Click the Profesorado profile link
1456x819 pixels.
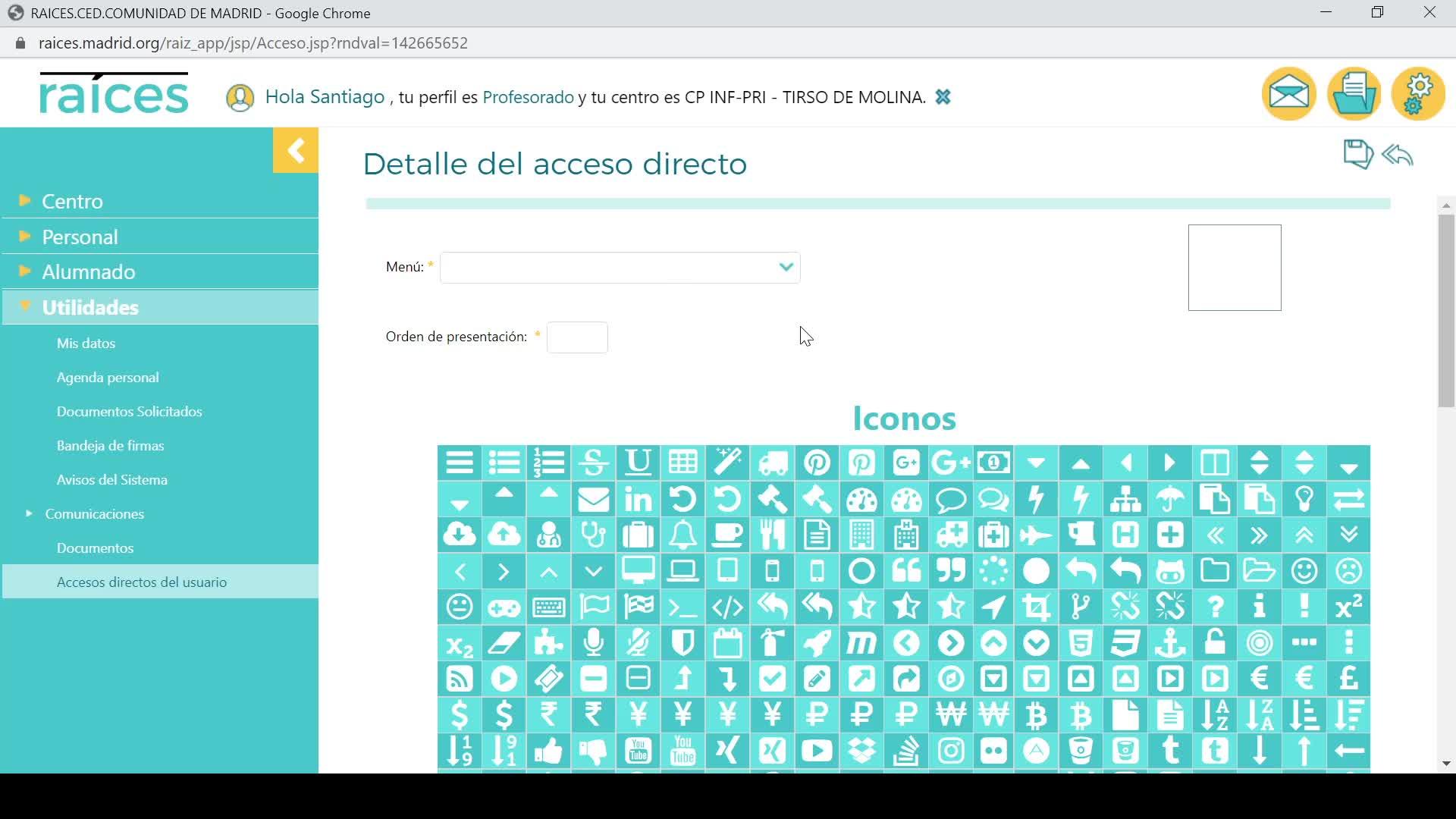(x=528, y=97)
